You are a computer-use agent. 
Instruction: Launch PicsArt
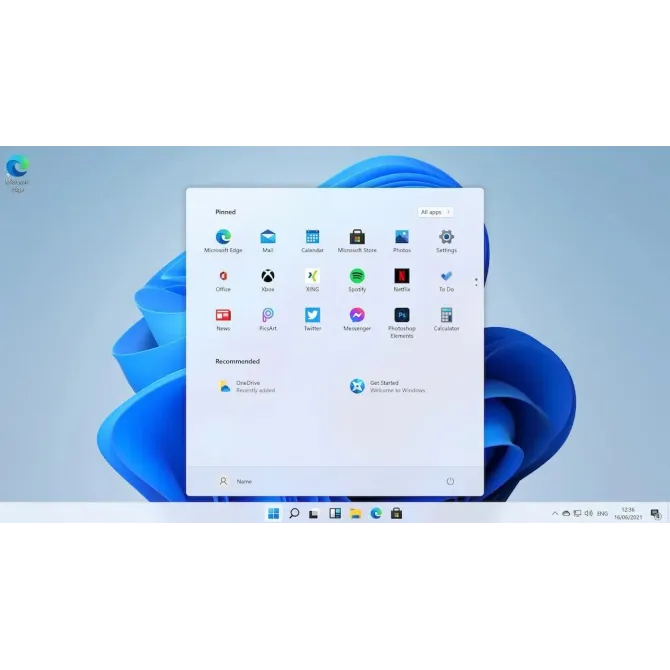pos(268,320)
